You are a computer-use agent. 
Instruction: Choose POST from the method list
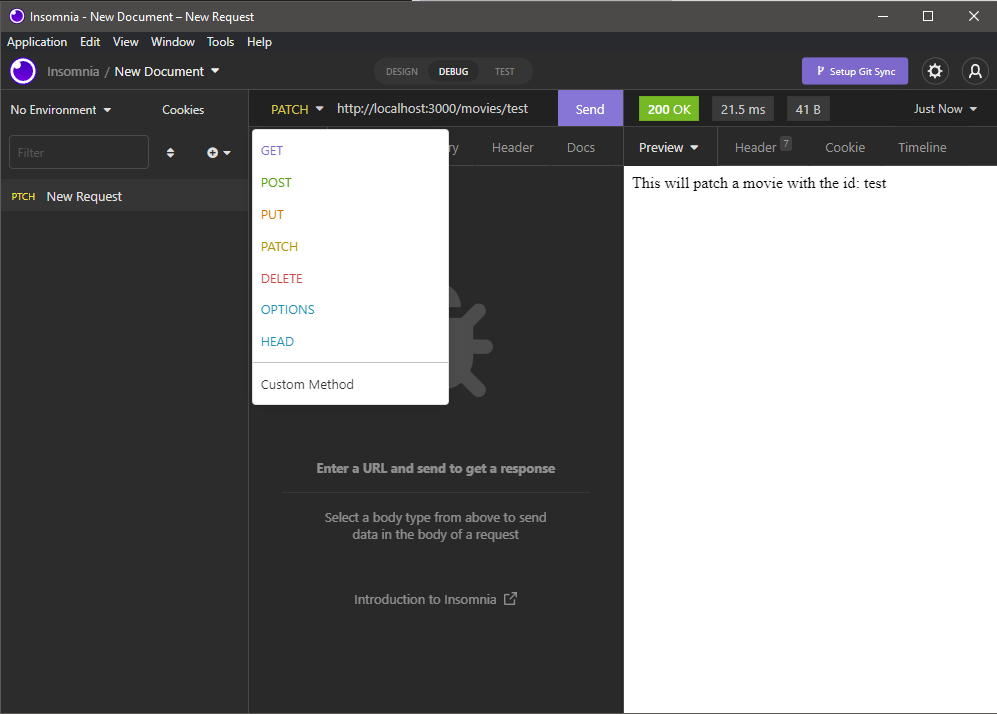pyautogui.click(x=350, y=182)
